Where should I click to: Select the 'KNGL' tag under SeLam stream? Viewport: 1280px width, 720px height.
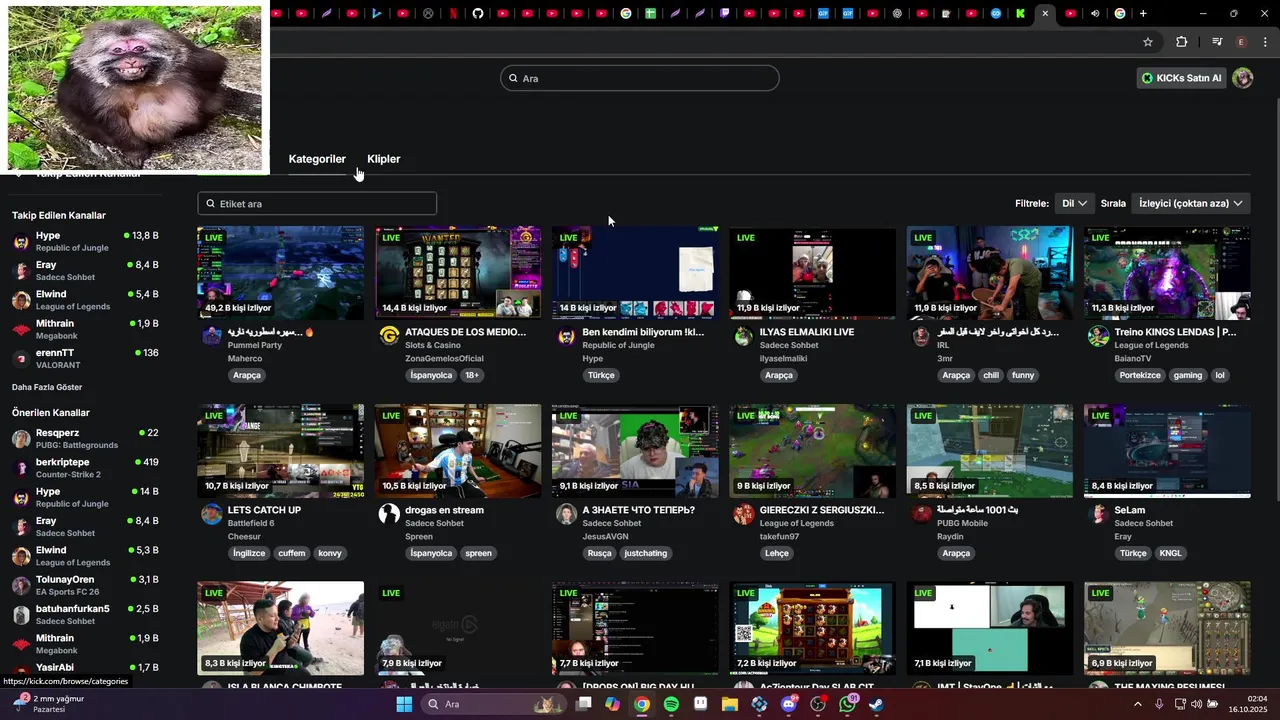point(1170,553)
